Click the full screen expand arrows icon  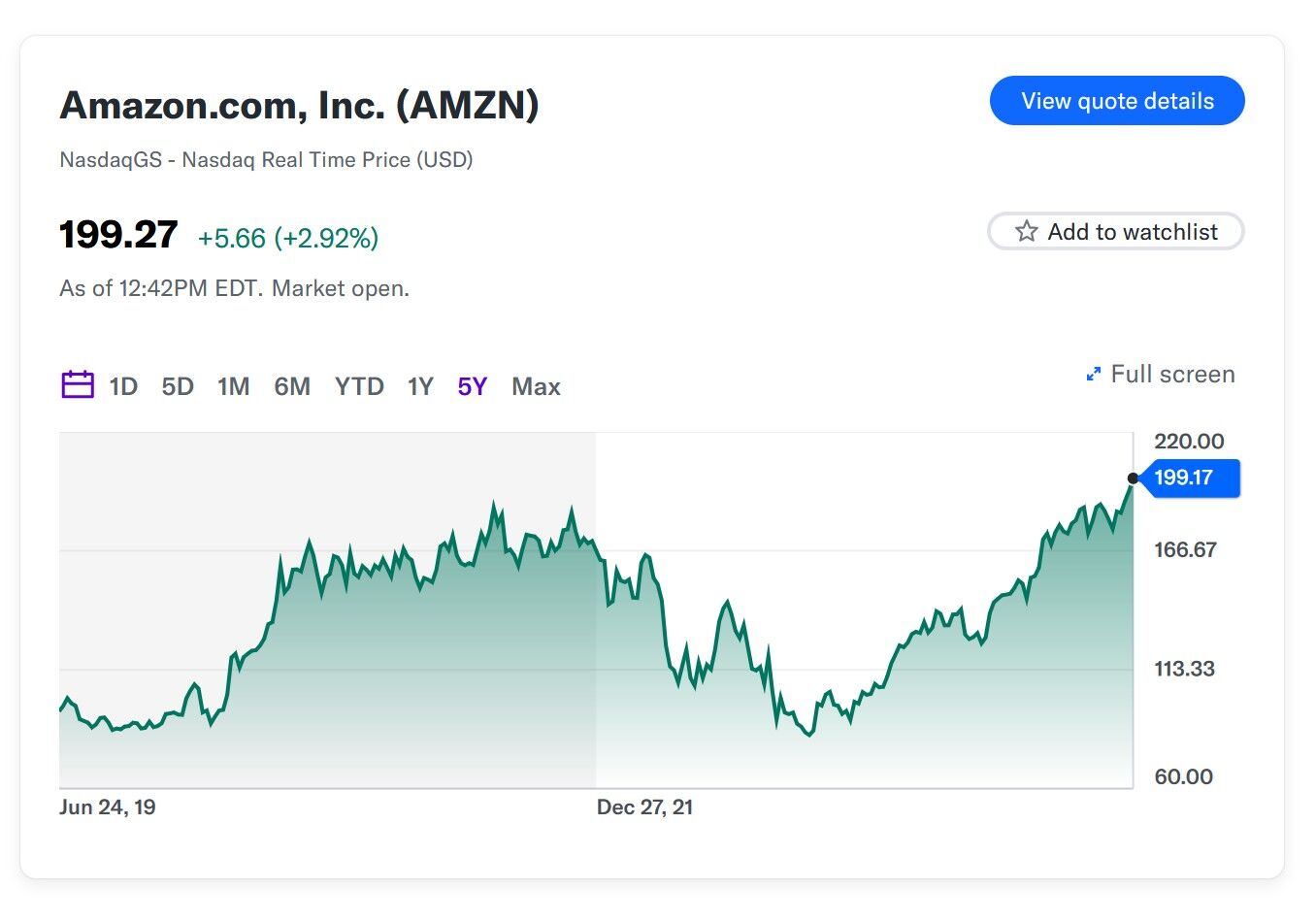1093,375
